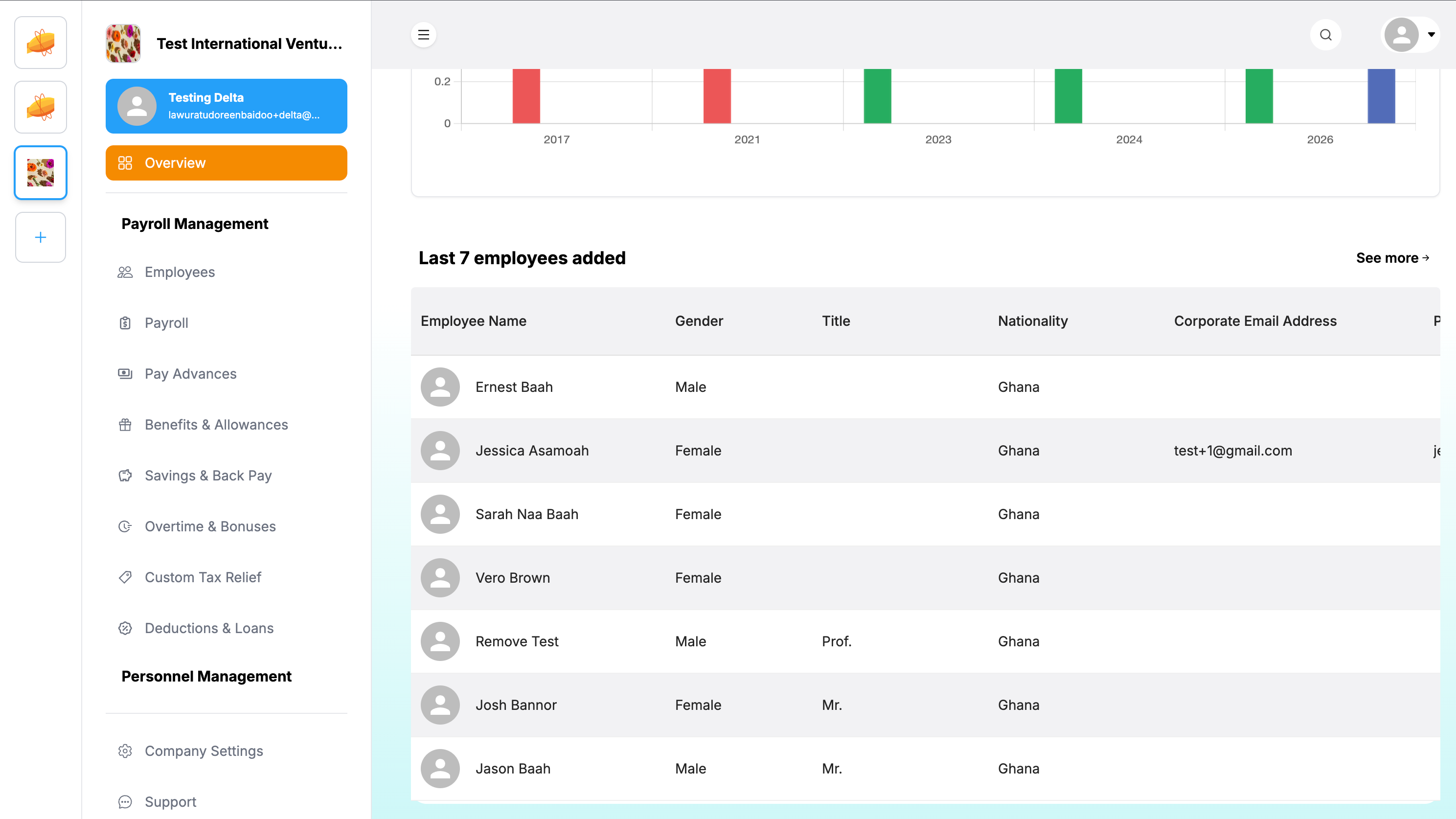Click the Pay Advances cash icon

[x=125, y=374]
